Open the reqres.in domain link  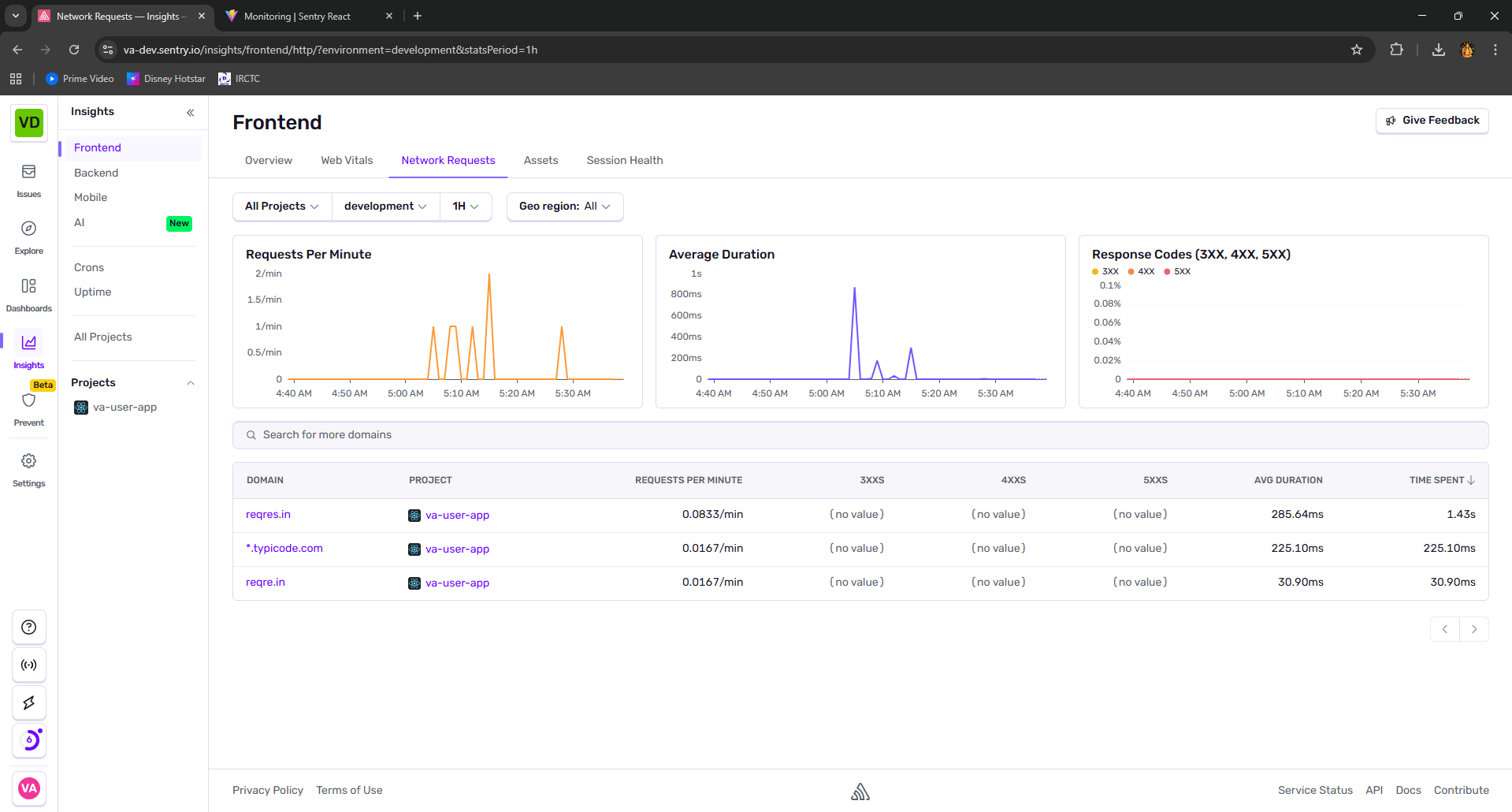click(x=268, y=515)
